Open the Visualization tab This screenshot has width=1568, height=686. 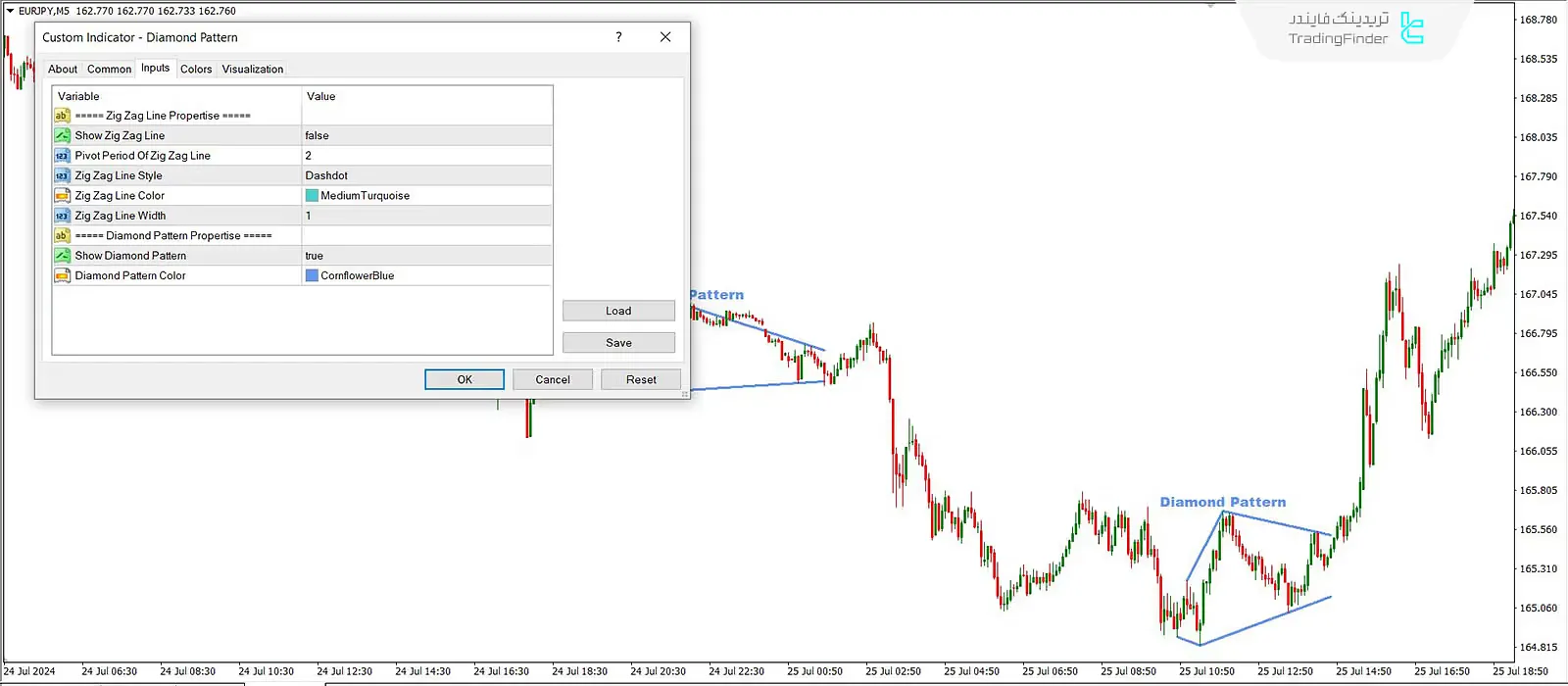[x=252, y=69]
